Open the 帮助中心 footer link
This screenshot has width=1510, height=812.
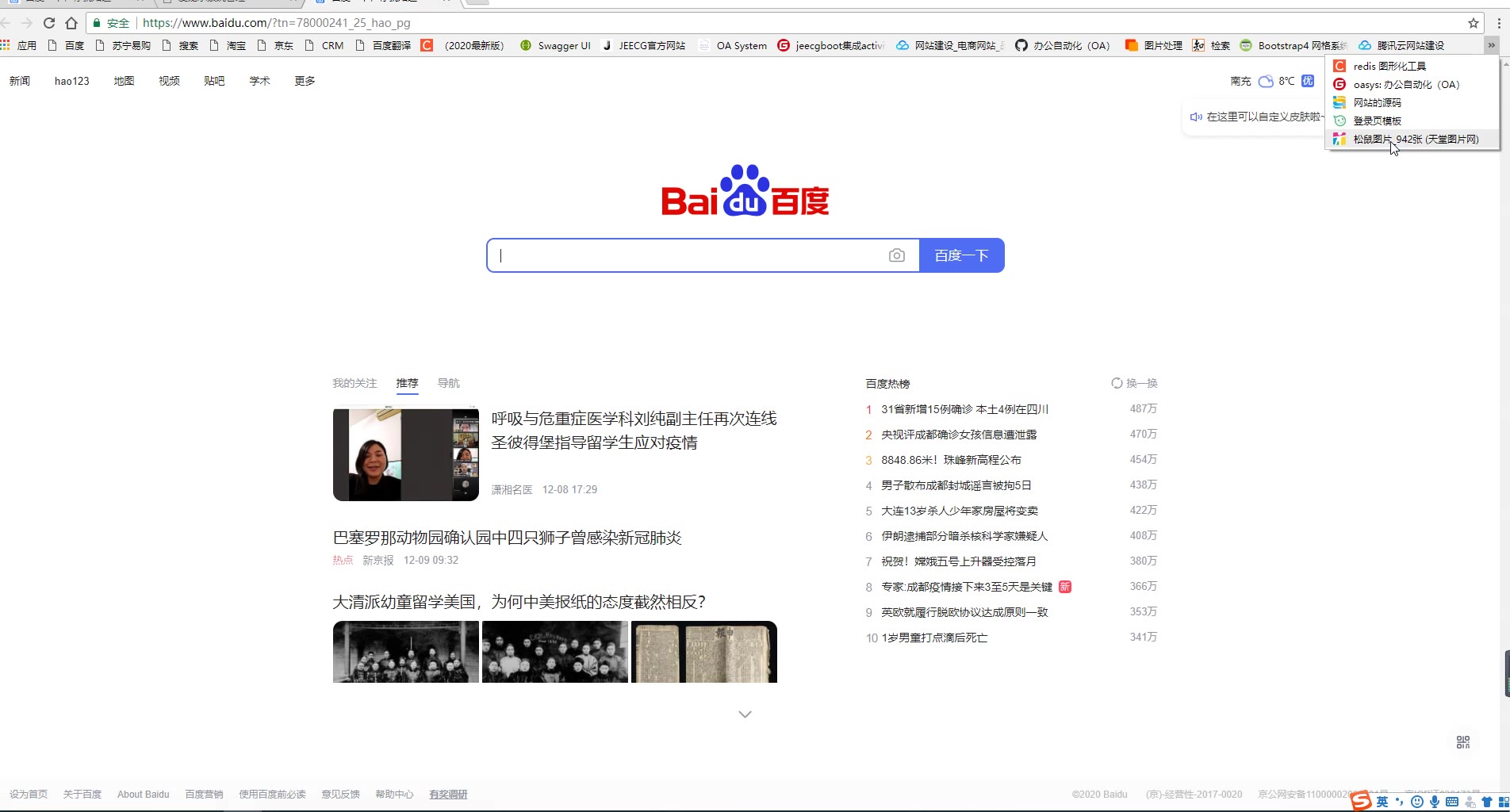tap(394, 795)
